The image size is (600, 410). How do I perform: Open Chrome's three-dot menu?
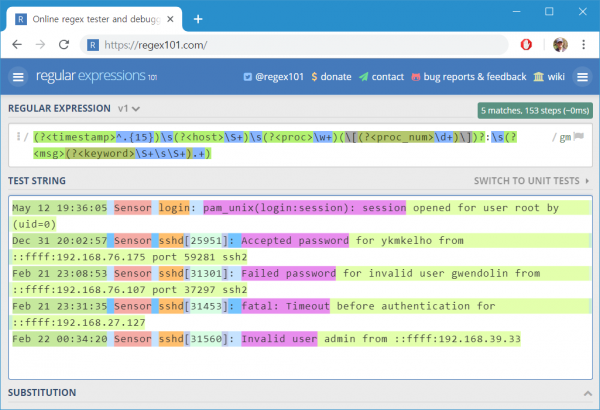pos(583,45)
